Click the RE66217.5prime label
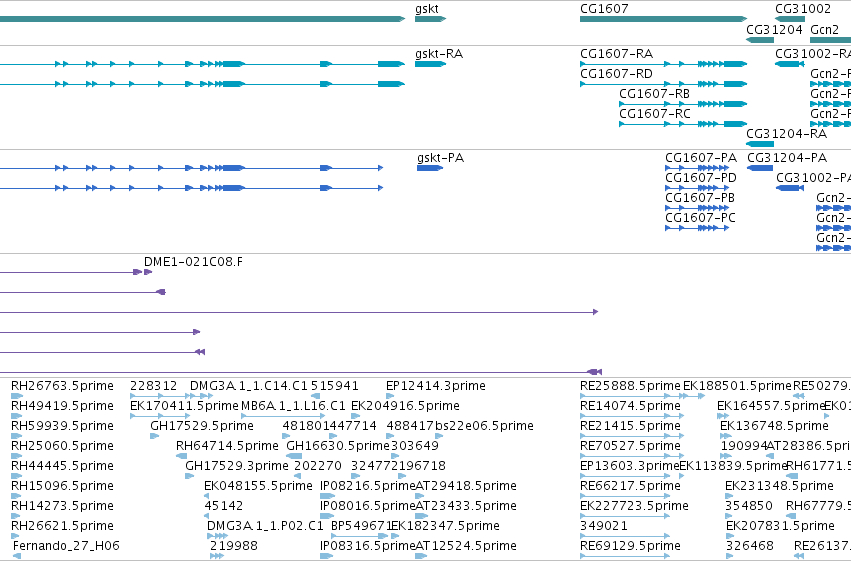Screen dimensions: 851x561 click(630, 486)
